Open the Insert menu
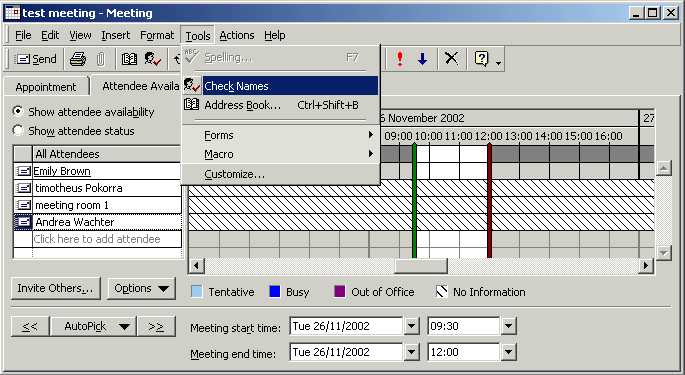The width and height of the screenshot is (685, 375). 116,35
